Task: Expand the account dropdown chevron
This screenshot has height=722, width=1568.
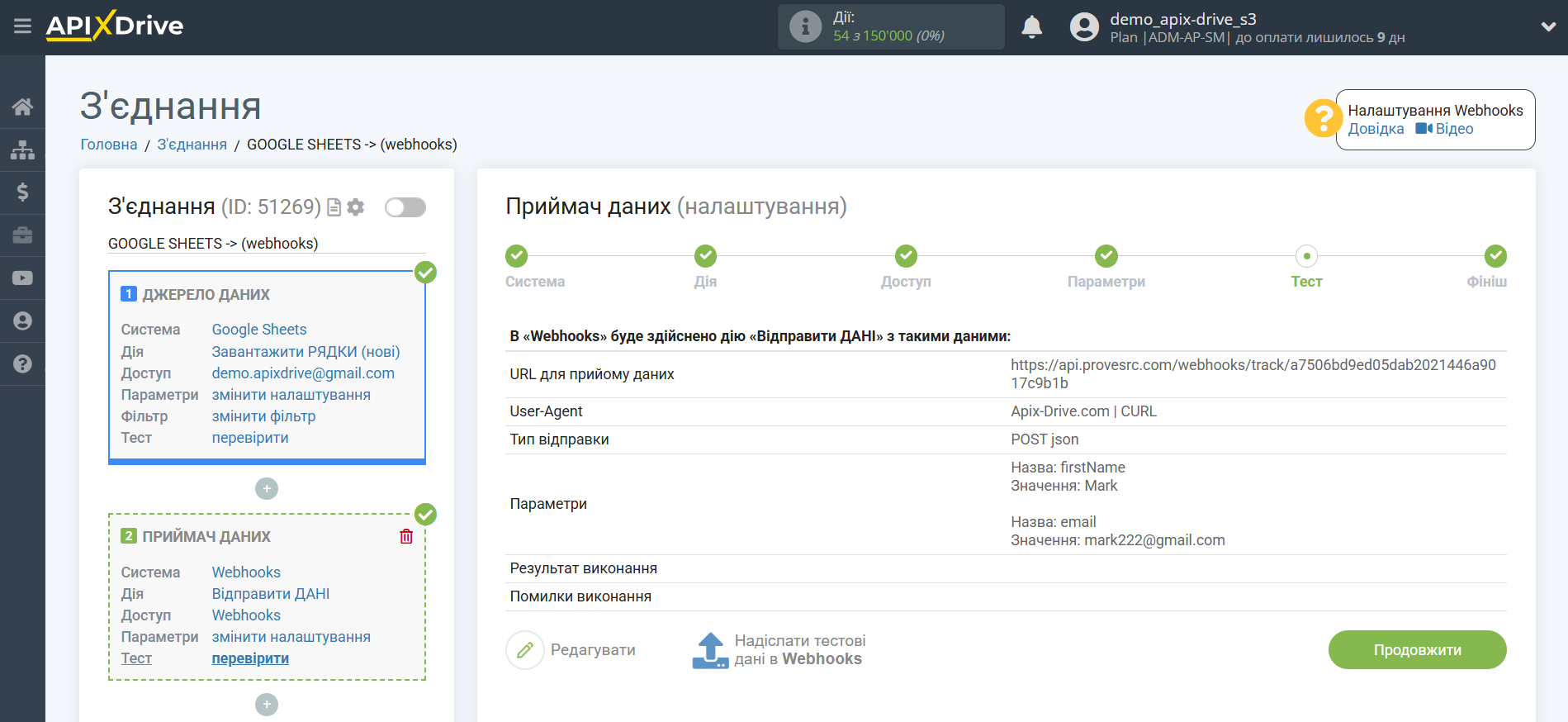Action: pyautogui.click(x=1548, y=26)
